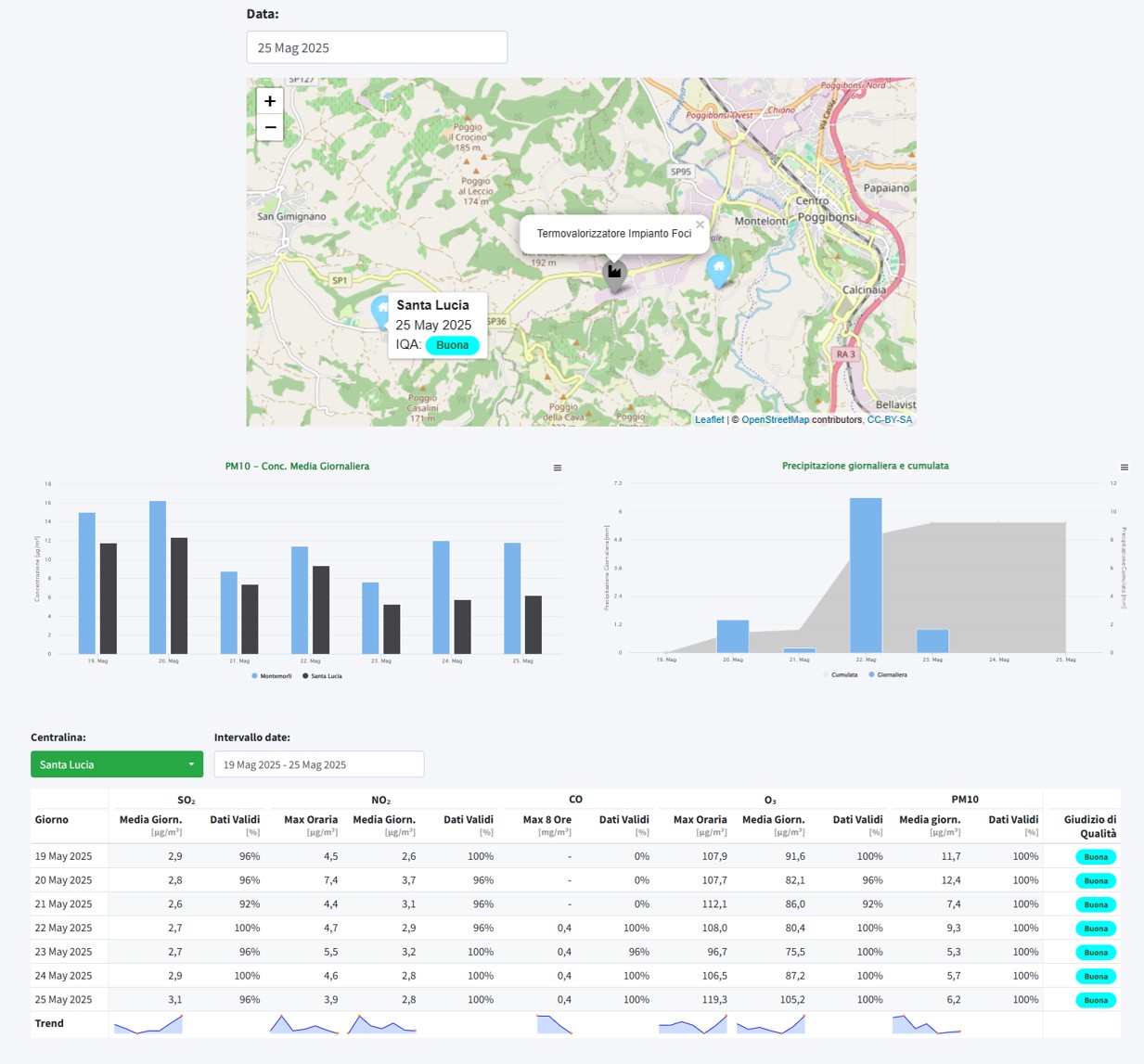Open the Leaflet attribution link
Viewport: 1144px width, 1064px height.
coord(710,420)
